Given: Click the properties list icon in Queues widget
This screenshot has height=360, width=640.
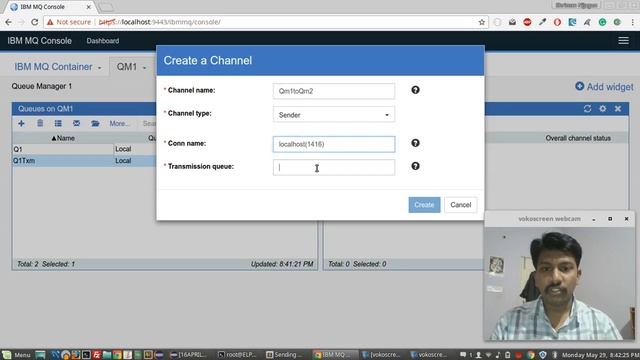Looking at the screenshot, I should 58,123.
